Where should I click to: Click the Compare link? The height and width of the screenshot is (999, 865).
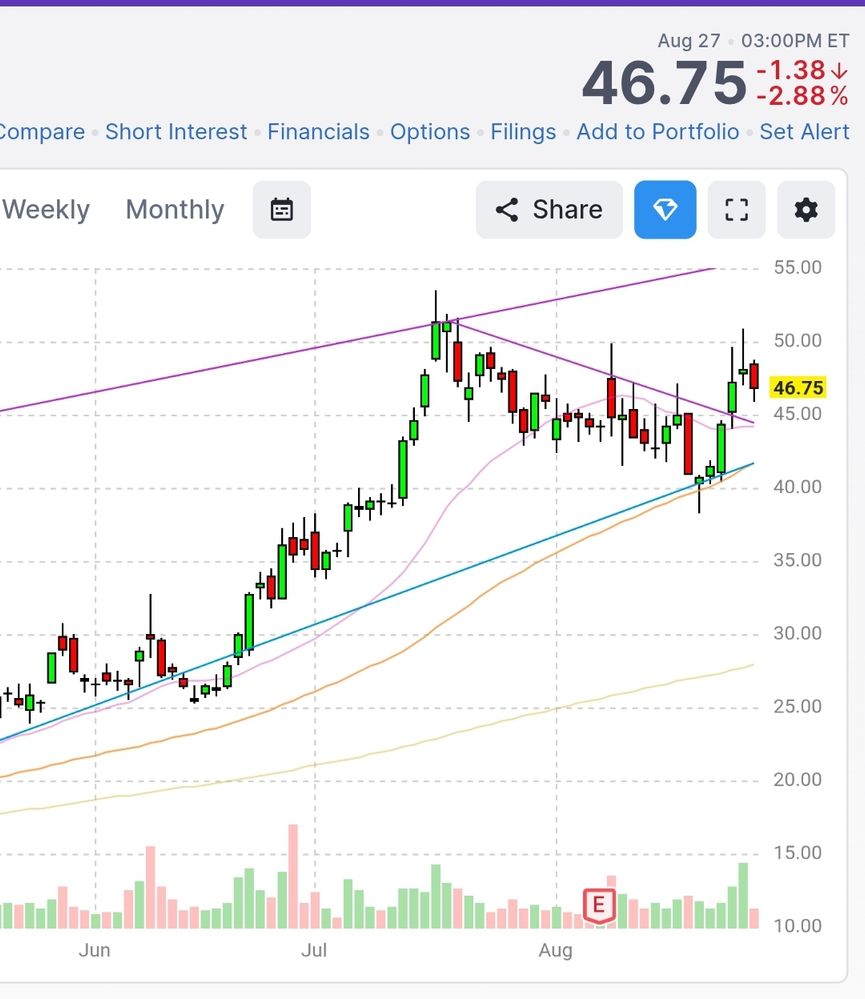42,132
